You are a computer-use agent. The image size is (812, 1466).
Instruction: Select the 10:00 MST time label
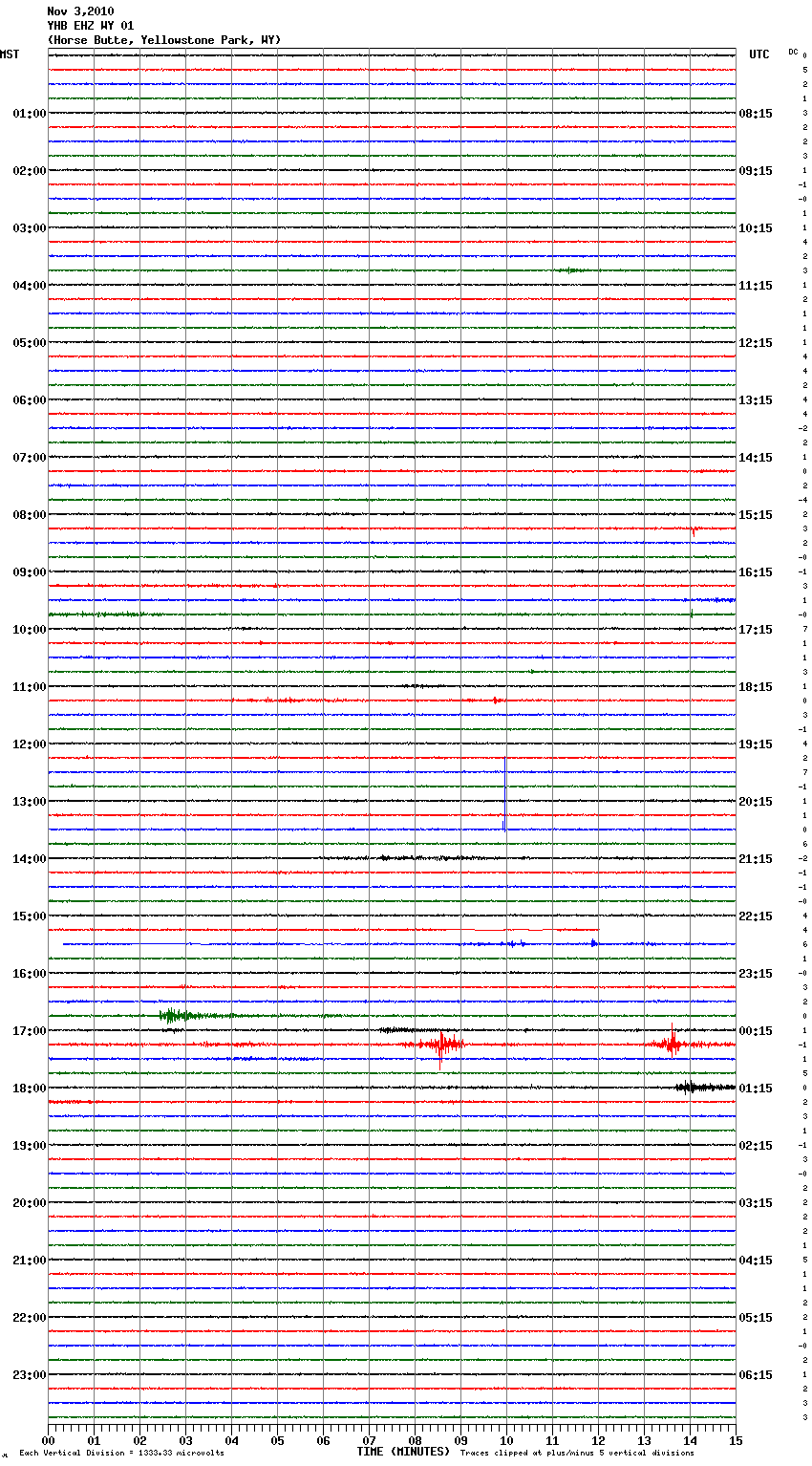pos(30,630)
